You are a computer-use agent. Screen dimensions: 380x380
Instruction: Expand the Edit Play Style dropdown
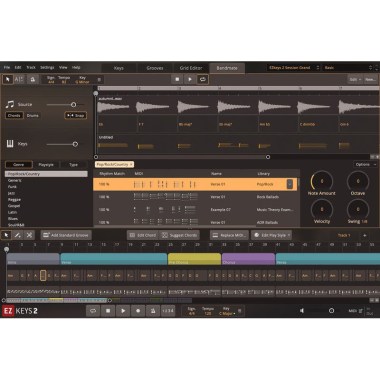tap(271, 235)
